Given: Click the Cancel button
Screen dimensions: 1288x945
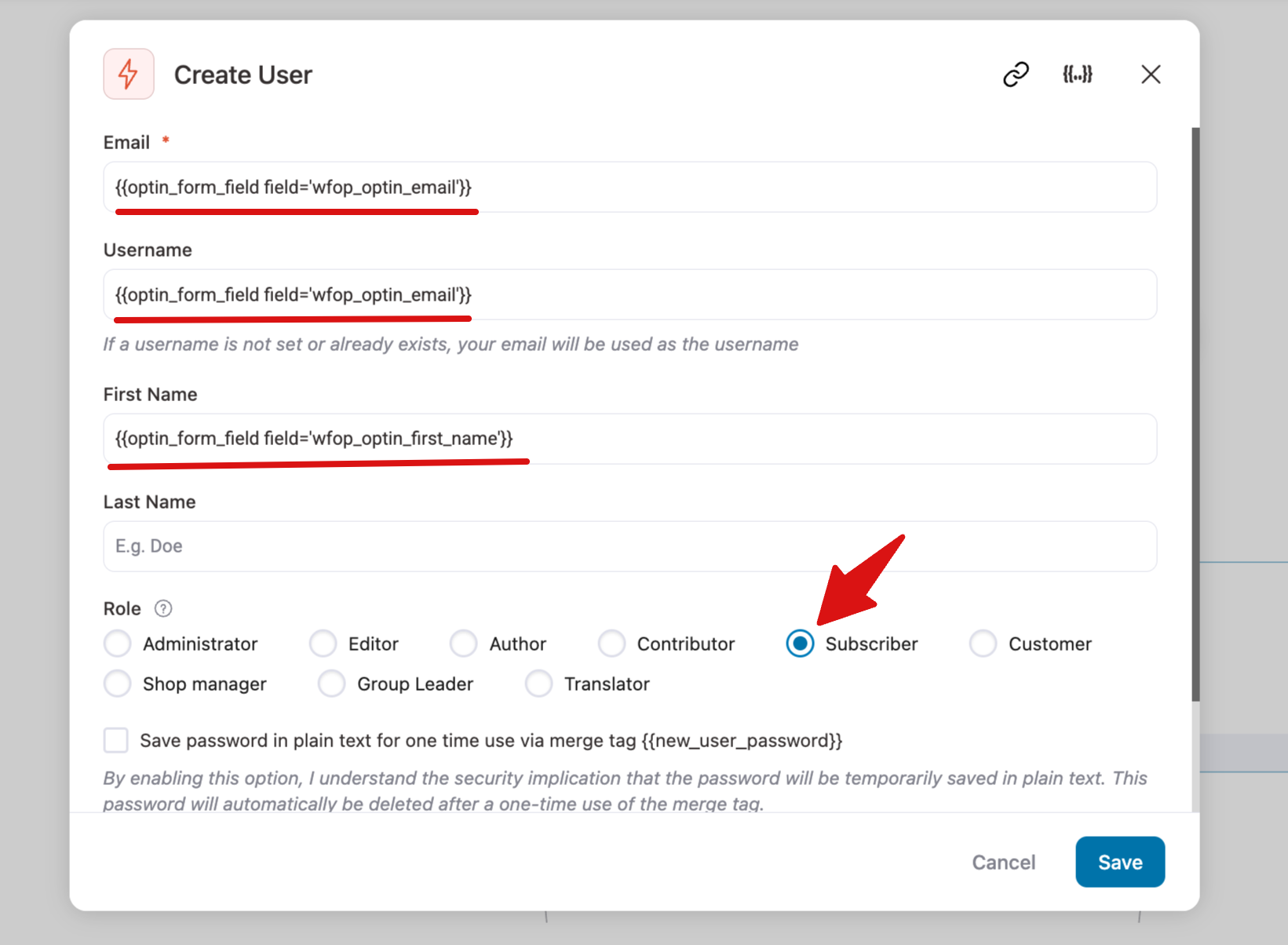Looking at the screenshot, I should tap(1004, 862).
